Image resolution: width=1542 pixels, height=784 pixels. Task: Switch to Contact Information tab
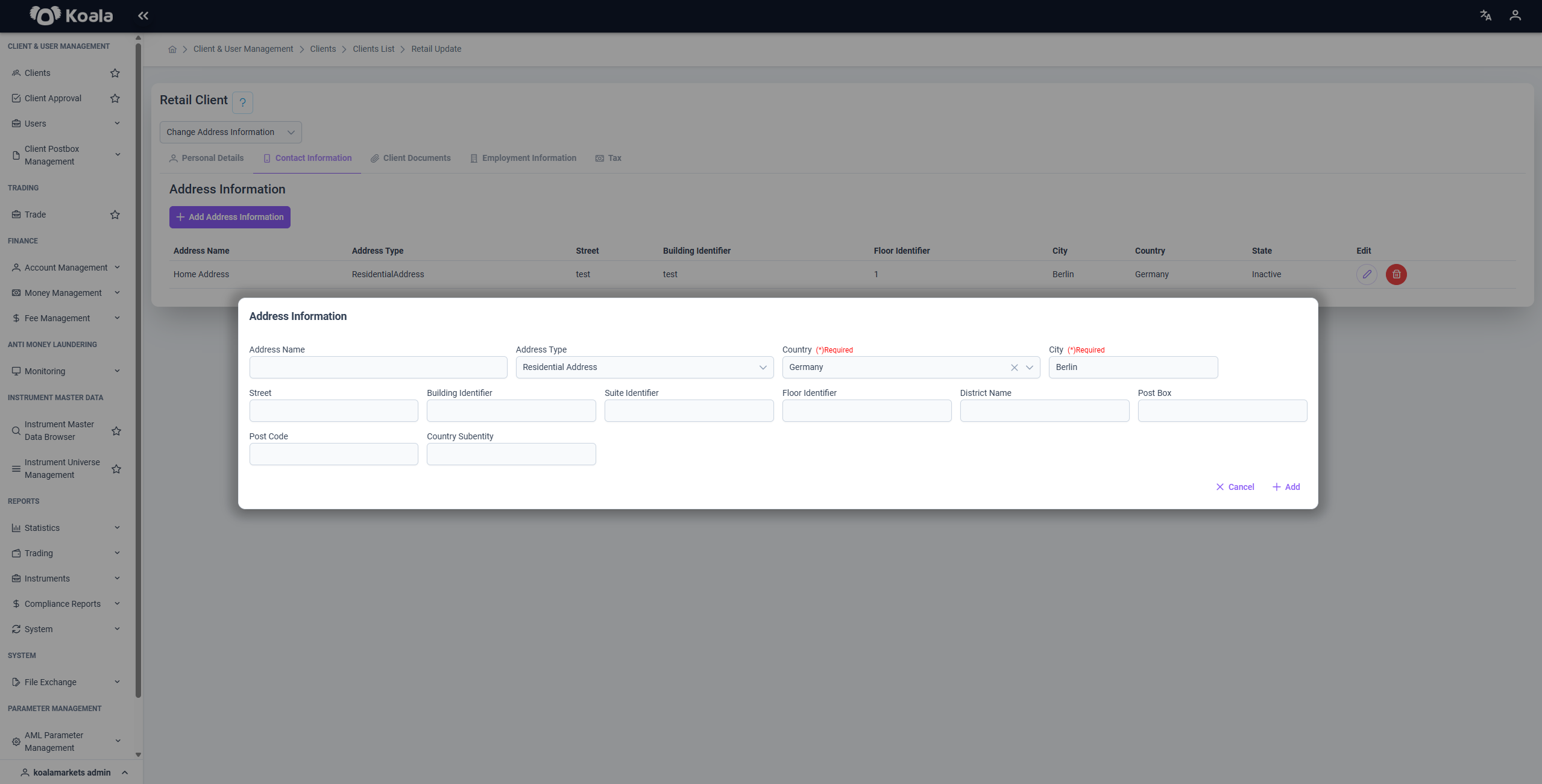pos(307,158)
